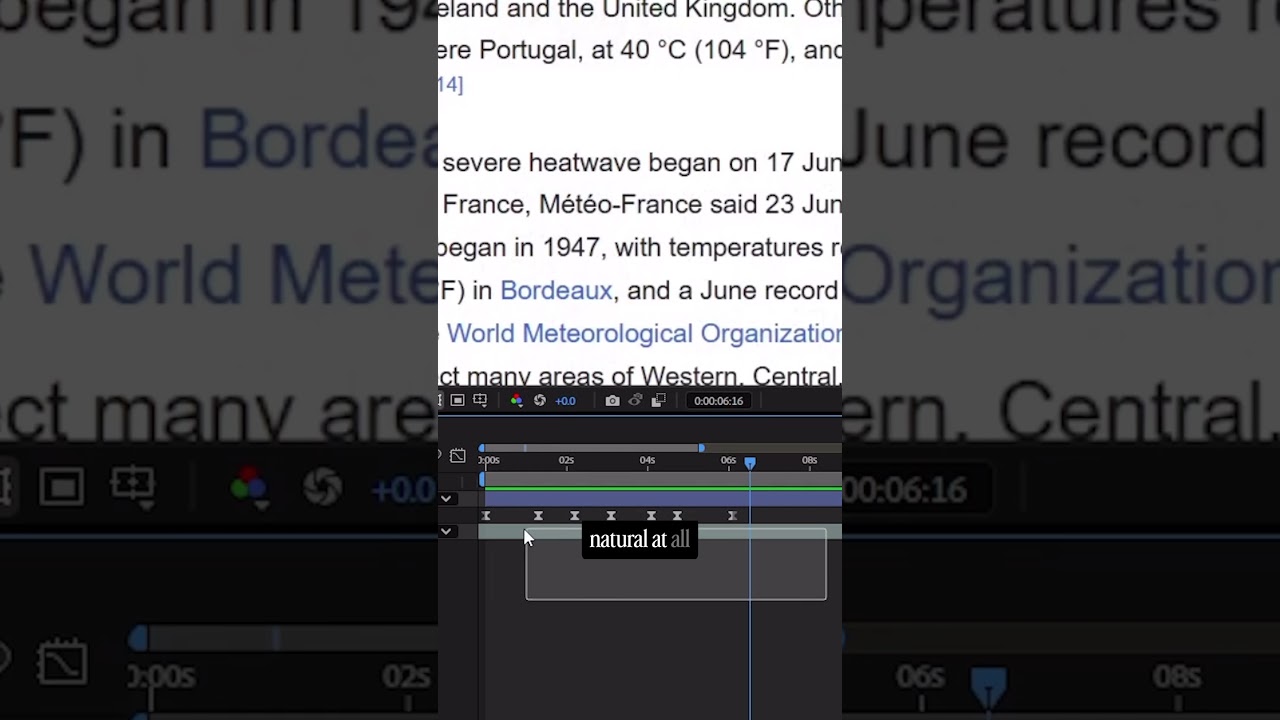Image resolution: width=1280 pixels, height=720 pixels.
Task: Grab the time navigator end handle
Action: click(x=701, y=448)
